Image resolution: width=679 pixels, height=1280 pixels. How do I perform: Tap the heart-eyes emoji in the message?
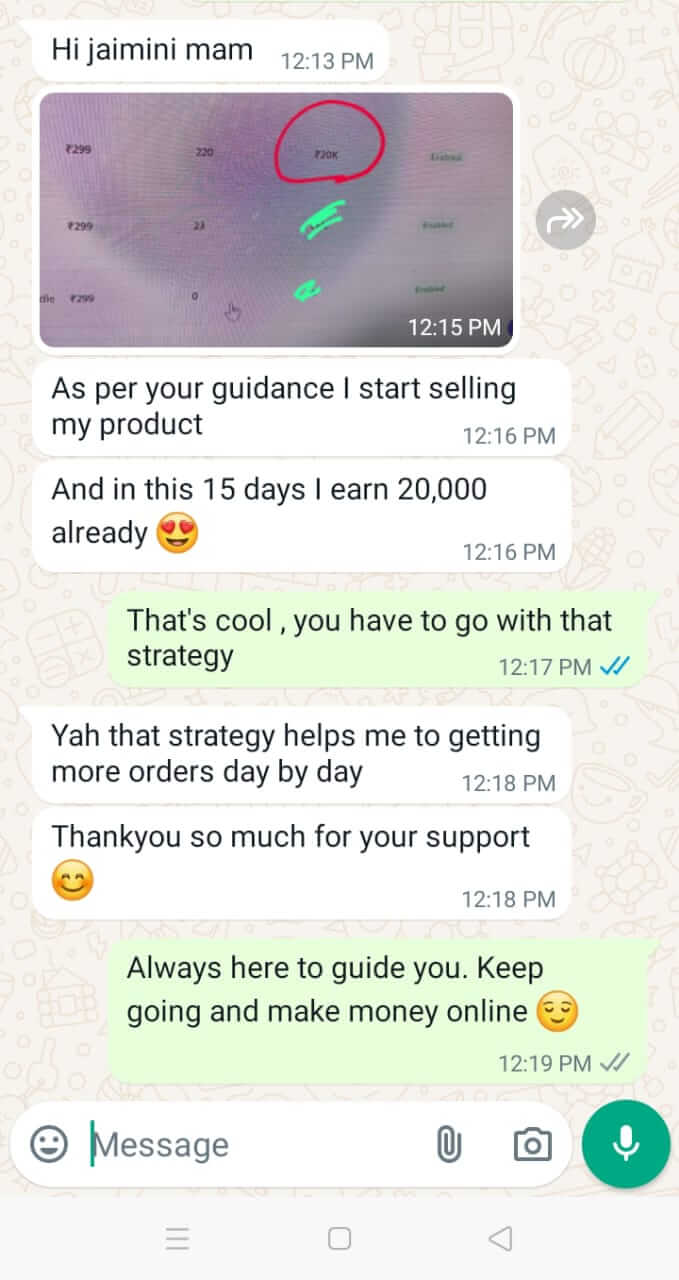click(178, 533)
